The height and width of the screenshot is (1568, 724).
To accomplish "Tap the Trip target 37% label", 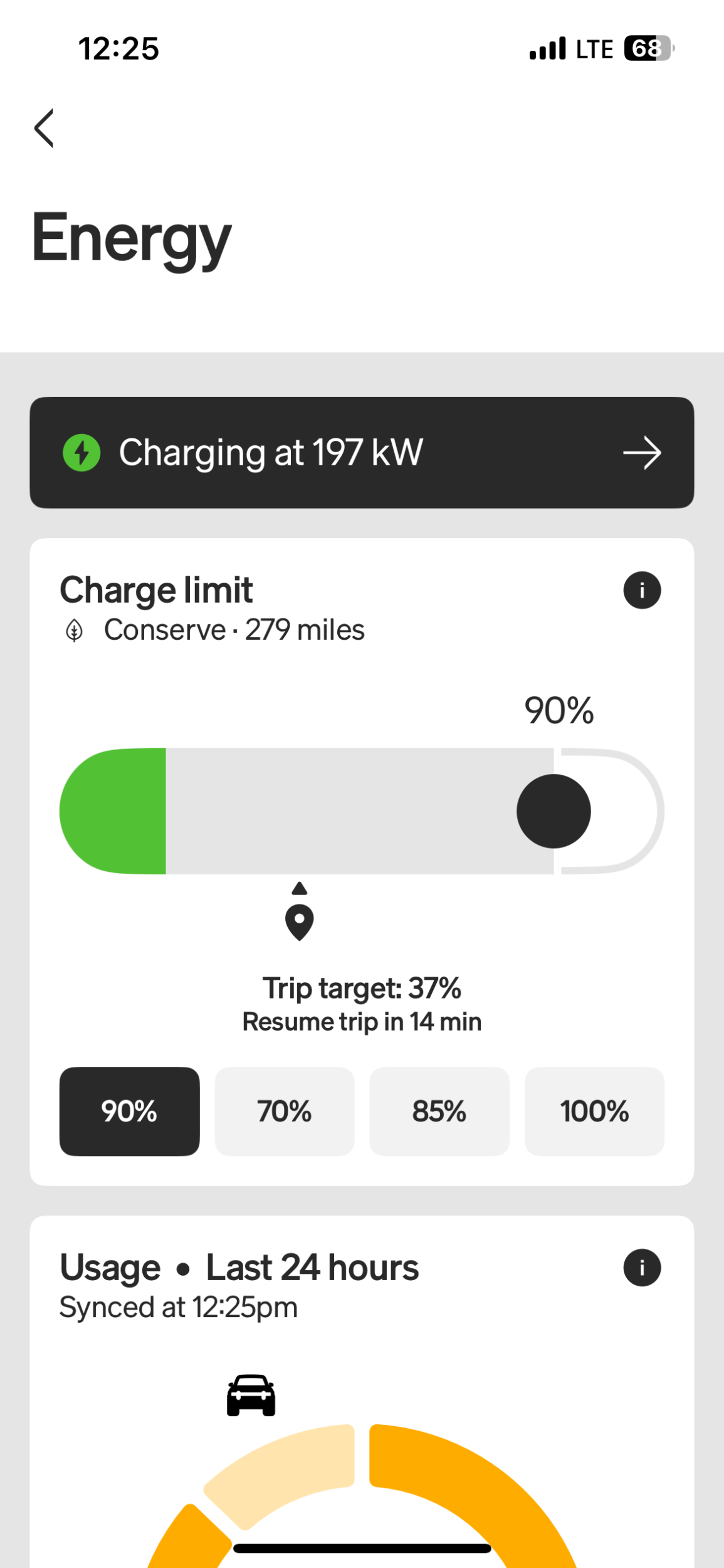I will [362, 988].
